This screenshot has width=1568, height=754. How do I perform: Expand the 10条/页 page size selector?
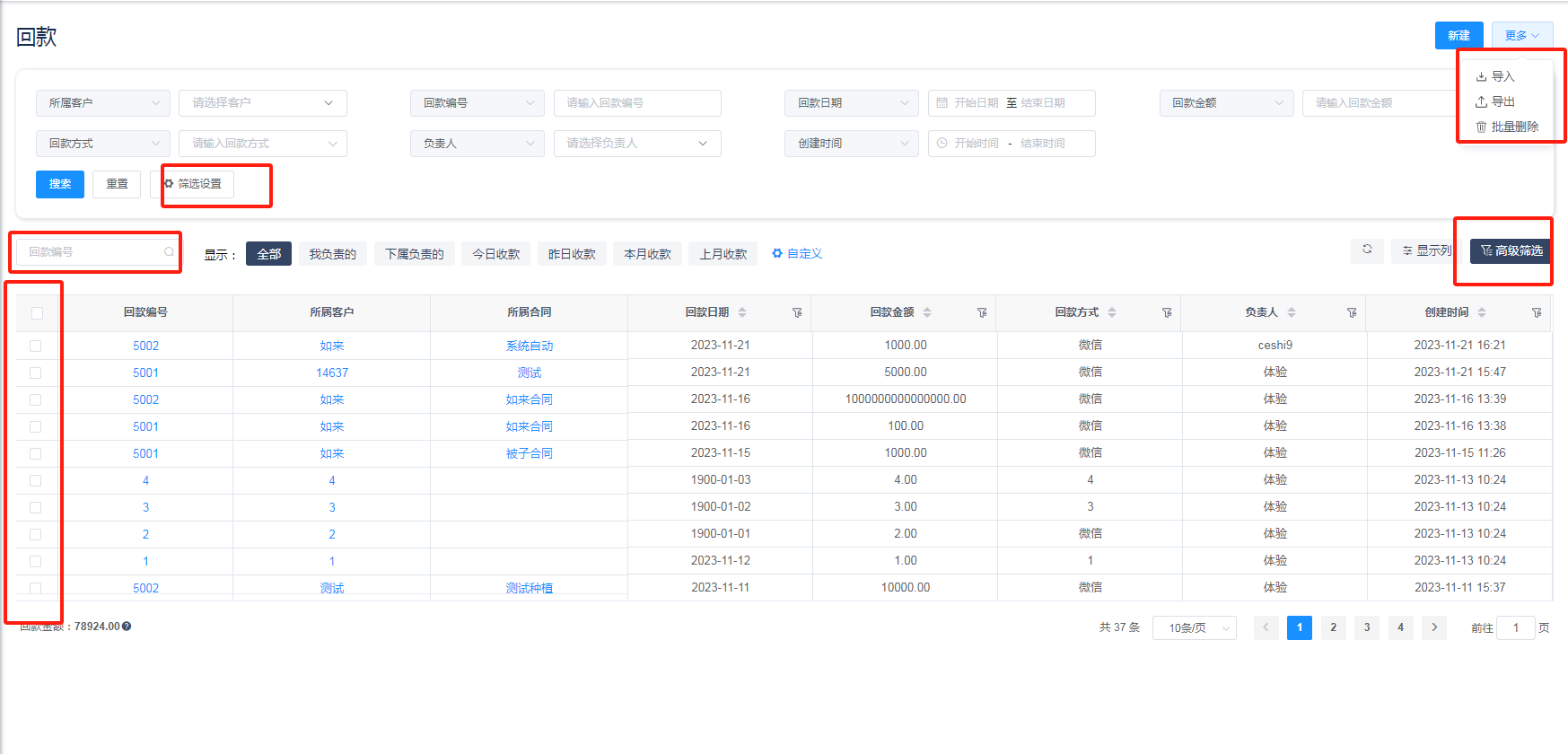pyautogui.click(x=1194, y=628)
